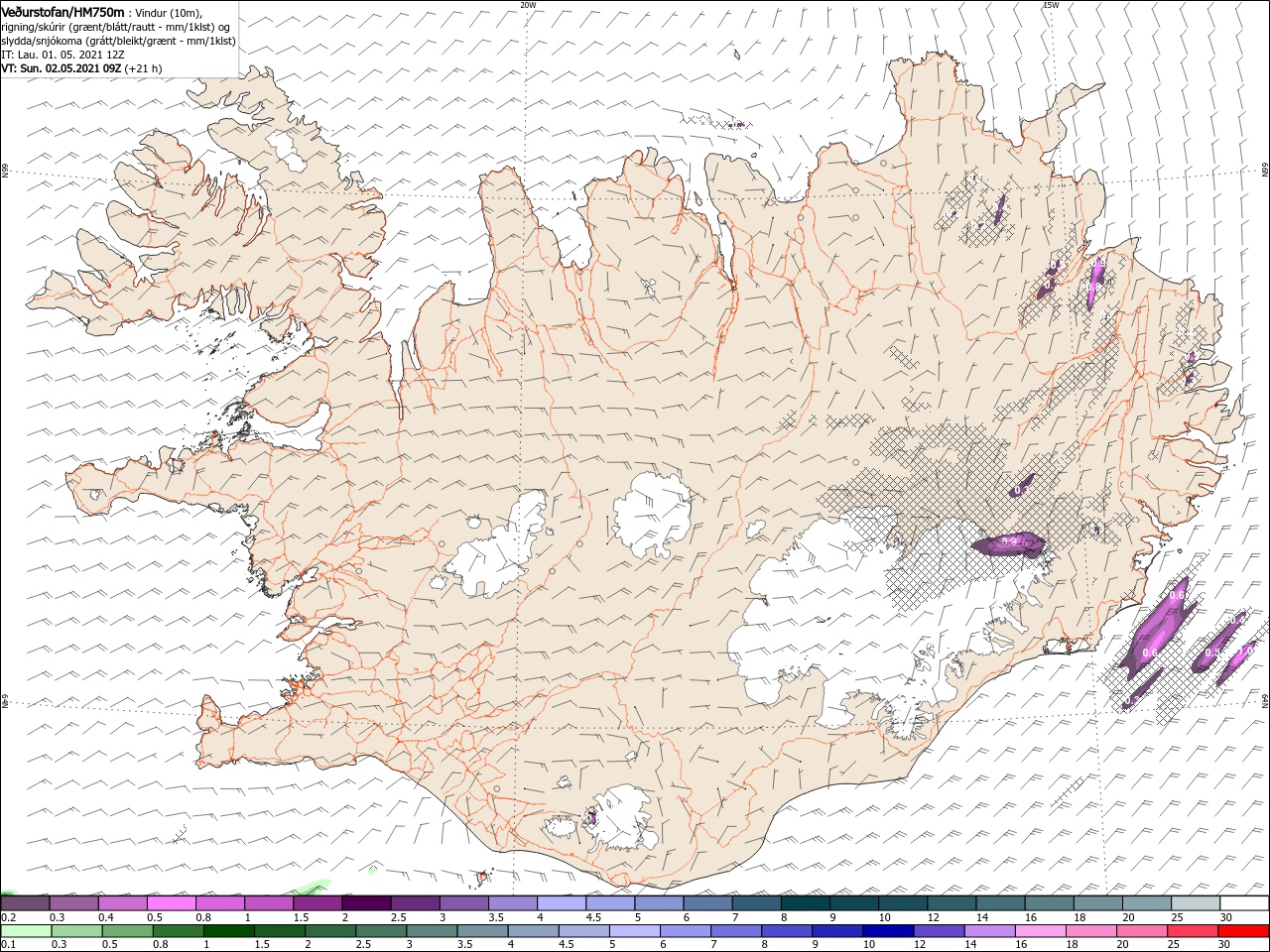Click the 1.5 swatch in purple snow scale

tap(317, 902)
